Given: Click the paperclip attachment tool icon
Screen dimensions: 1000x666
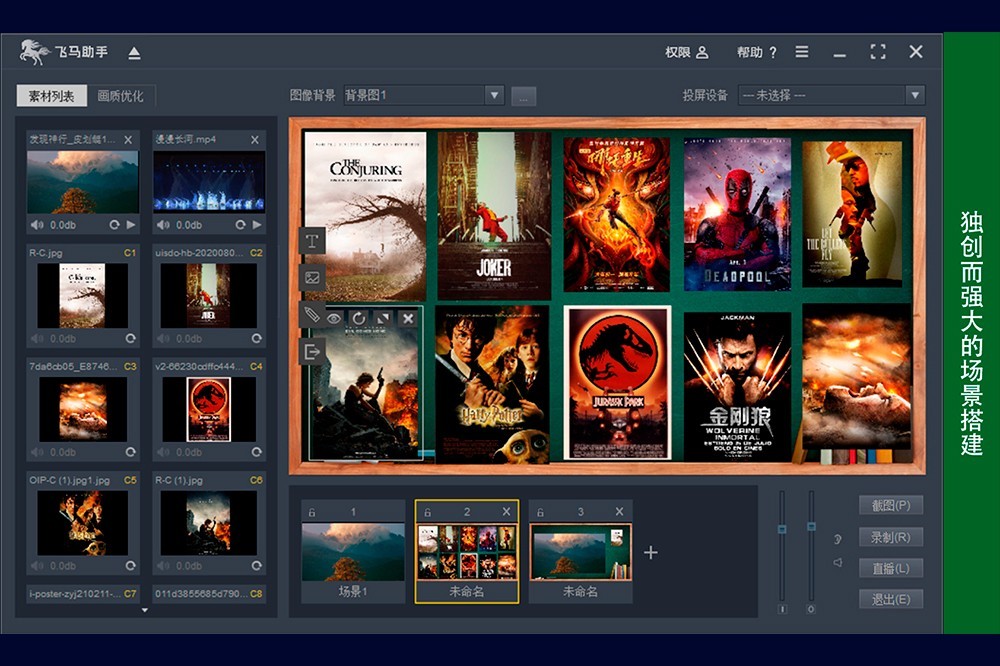Looking at the screenshot, I should coord(312,315).
